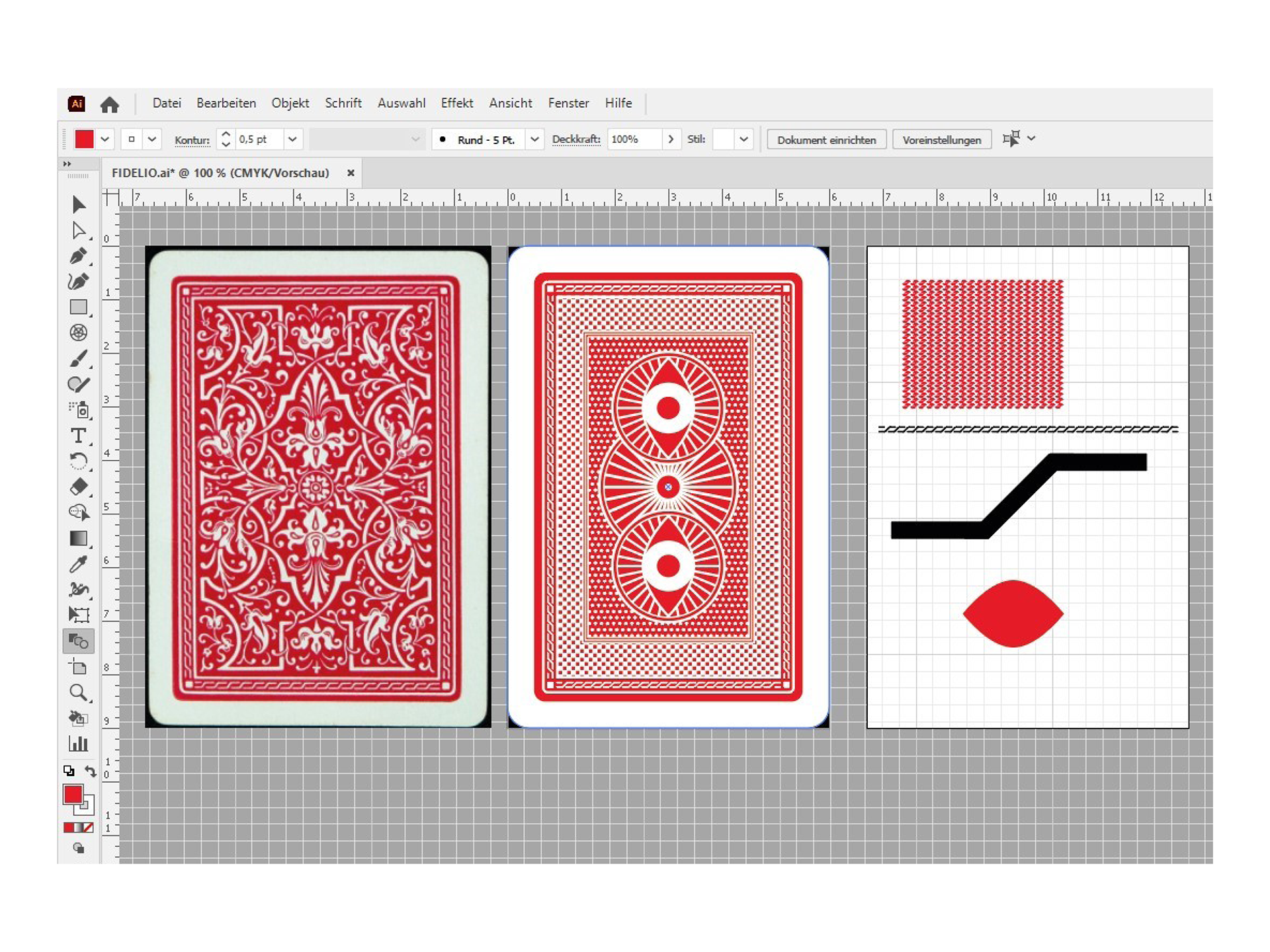Open the Hilfe menu
This screenshot has width=1270, height=952.
click(618, 103)
